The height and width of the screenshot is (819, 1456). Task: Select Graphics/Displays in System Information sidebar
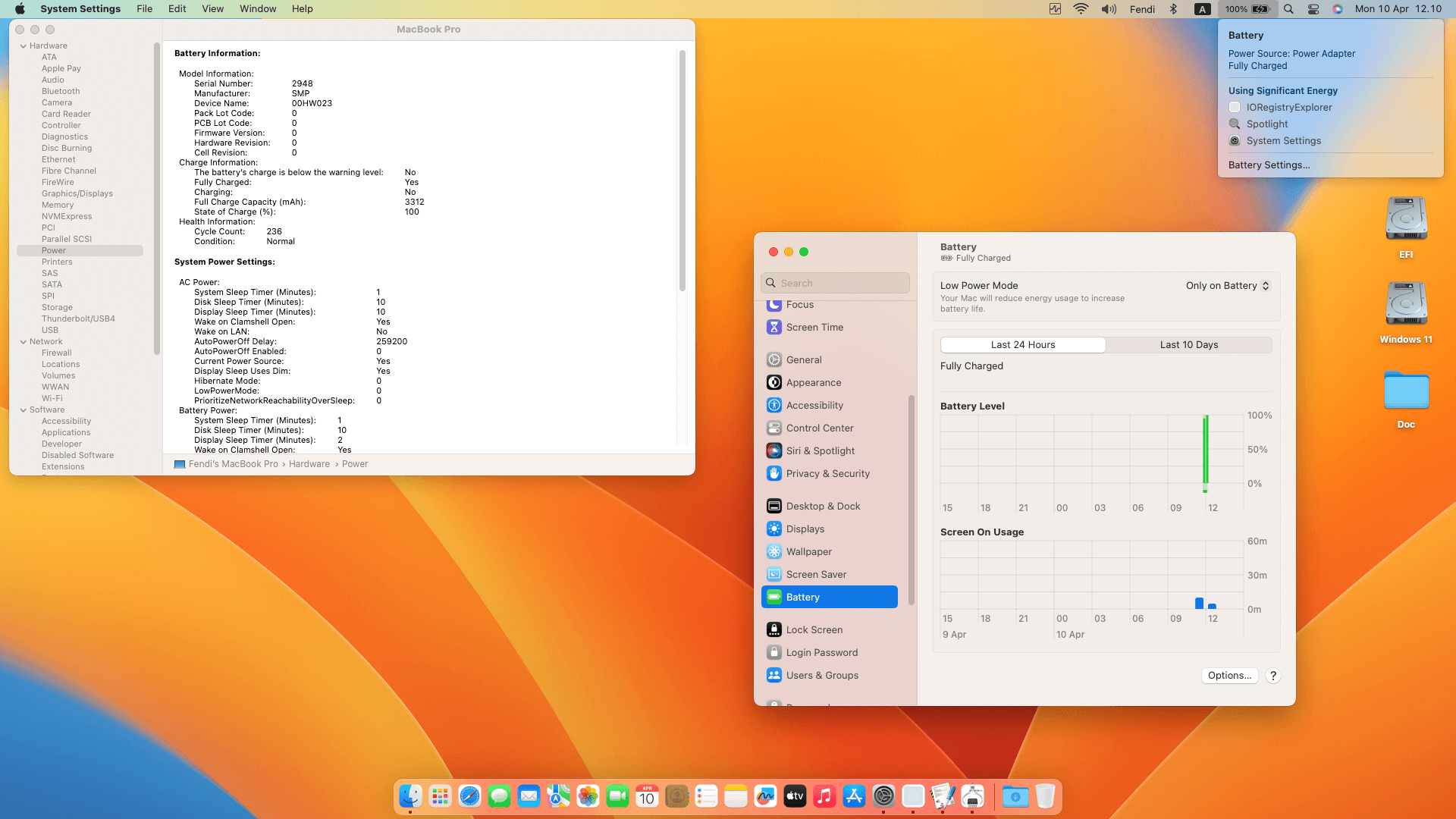click(77, 194)
